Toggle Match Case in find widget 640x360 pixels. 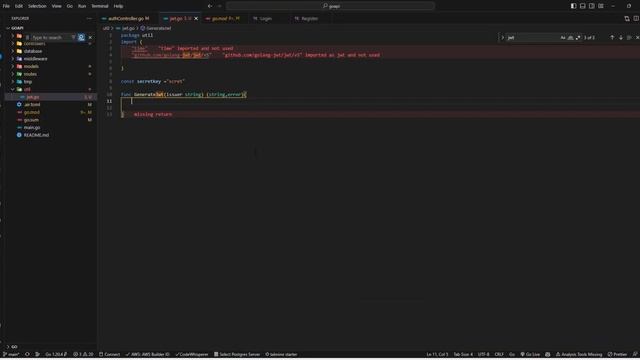coord(563,38)
